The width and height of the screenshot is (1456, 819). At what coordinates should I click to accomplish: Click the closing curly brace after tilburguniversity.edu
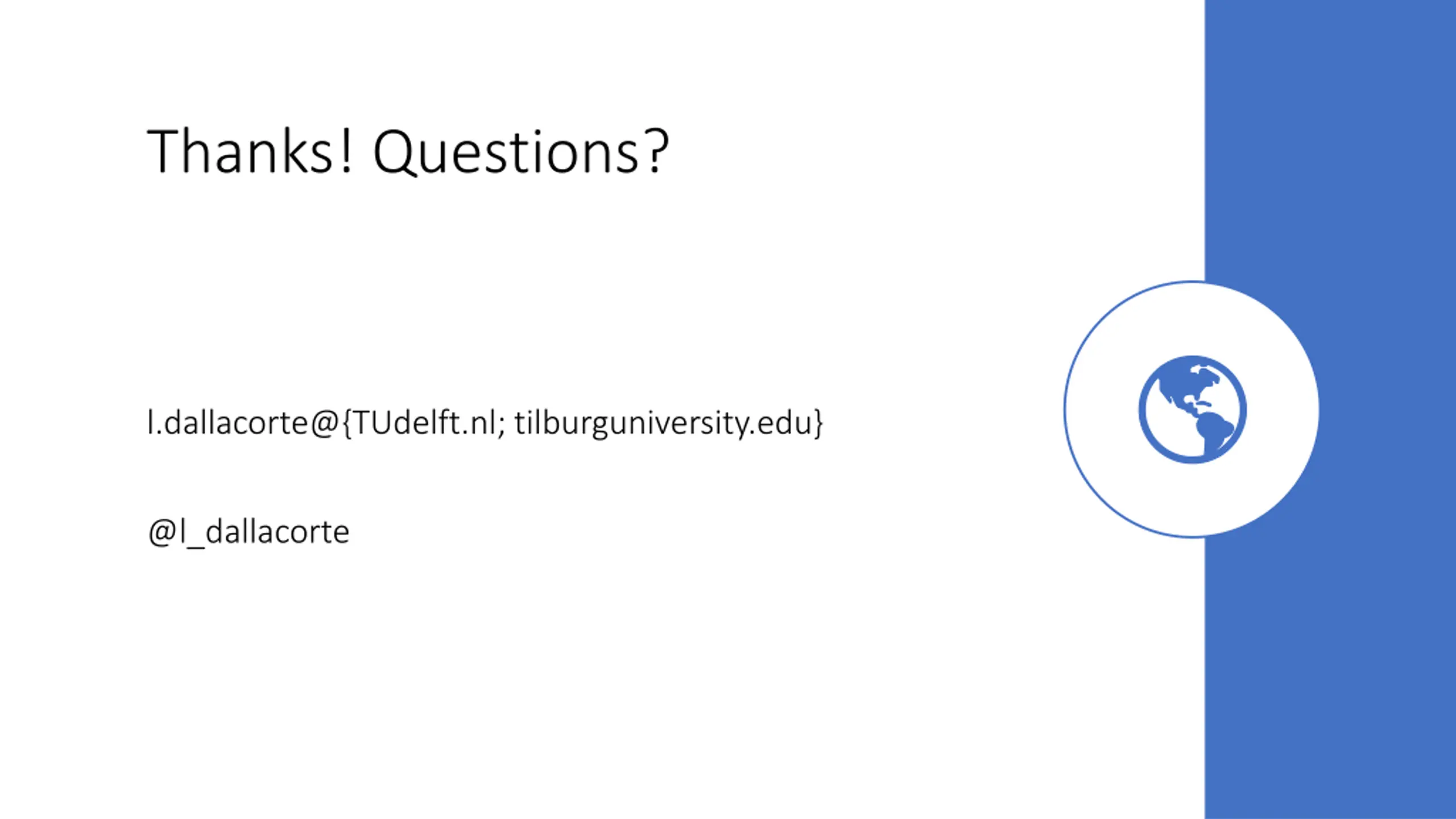click(x=818, y=423)
